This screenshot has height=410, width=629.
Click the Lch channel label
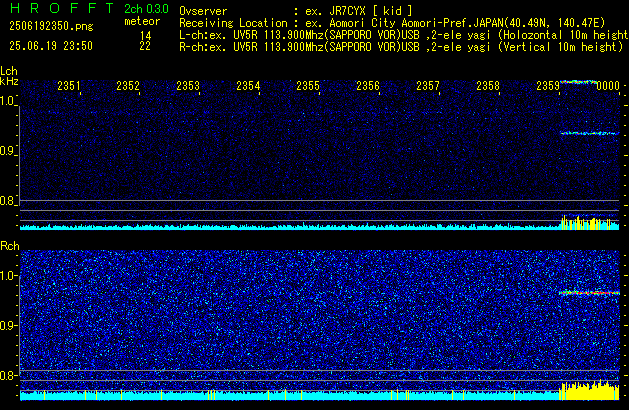point(9,71)
